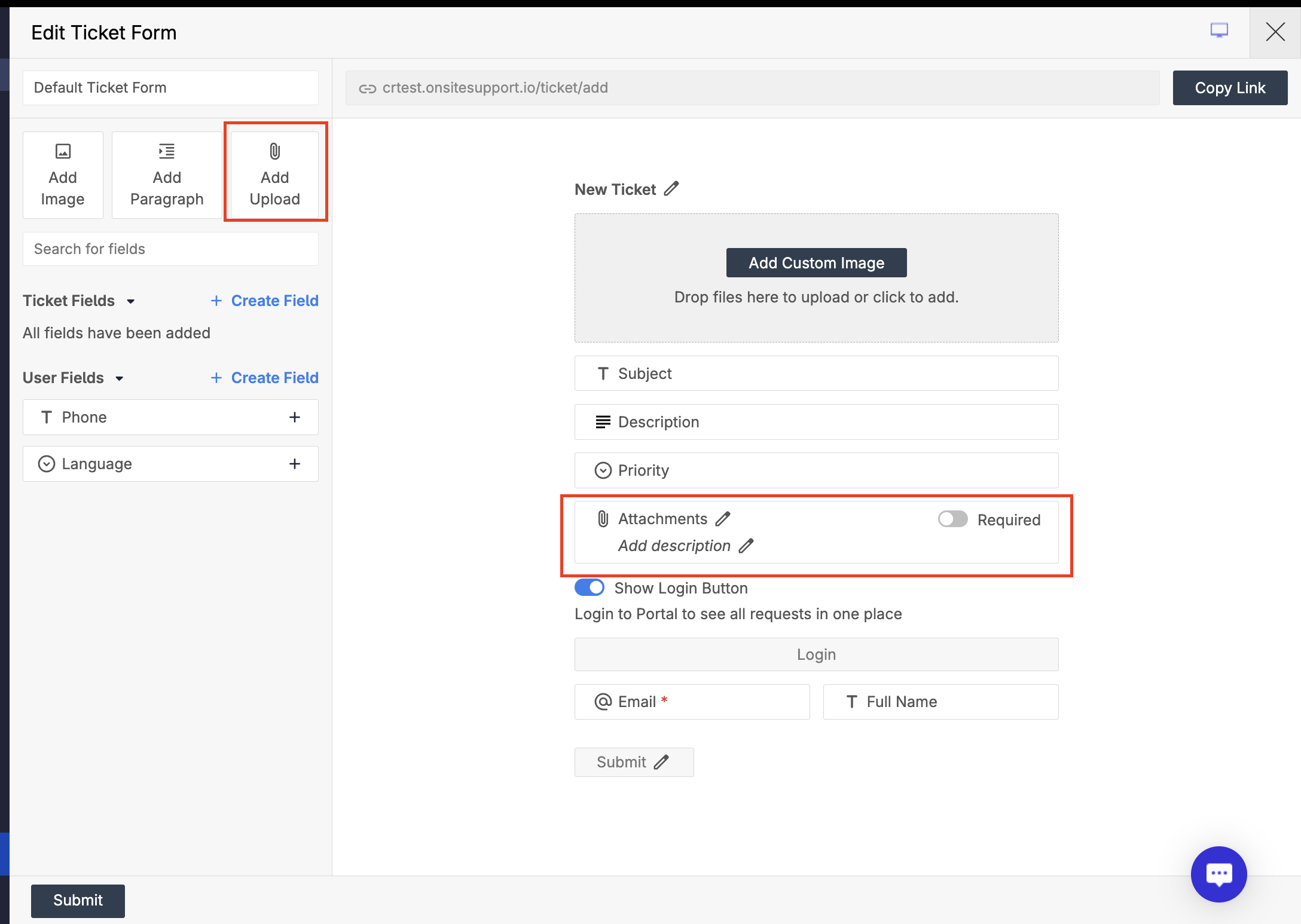Click the User Fields heading

63,378
